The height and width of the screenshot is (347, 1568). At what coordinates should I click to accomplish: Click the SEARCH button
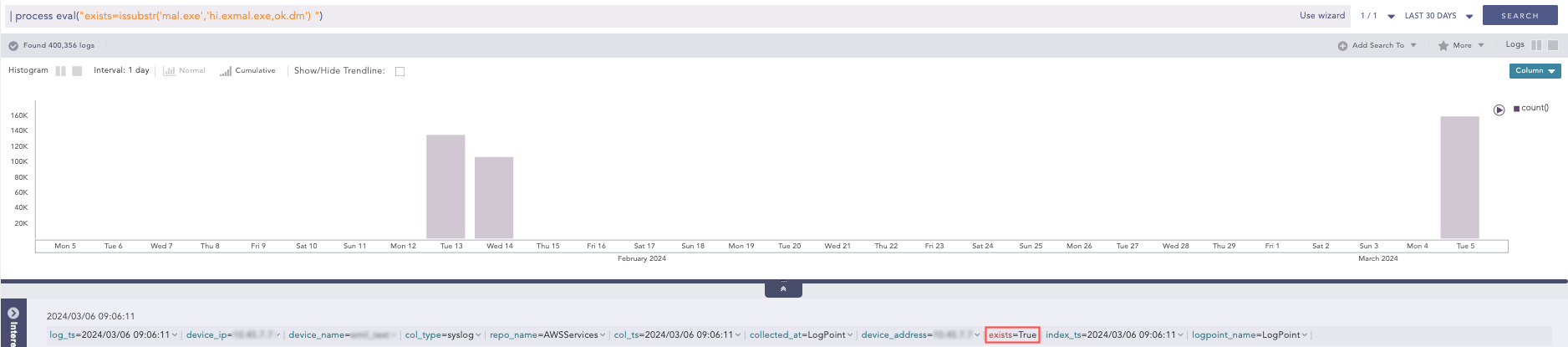point(1520,16)
